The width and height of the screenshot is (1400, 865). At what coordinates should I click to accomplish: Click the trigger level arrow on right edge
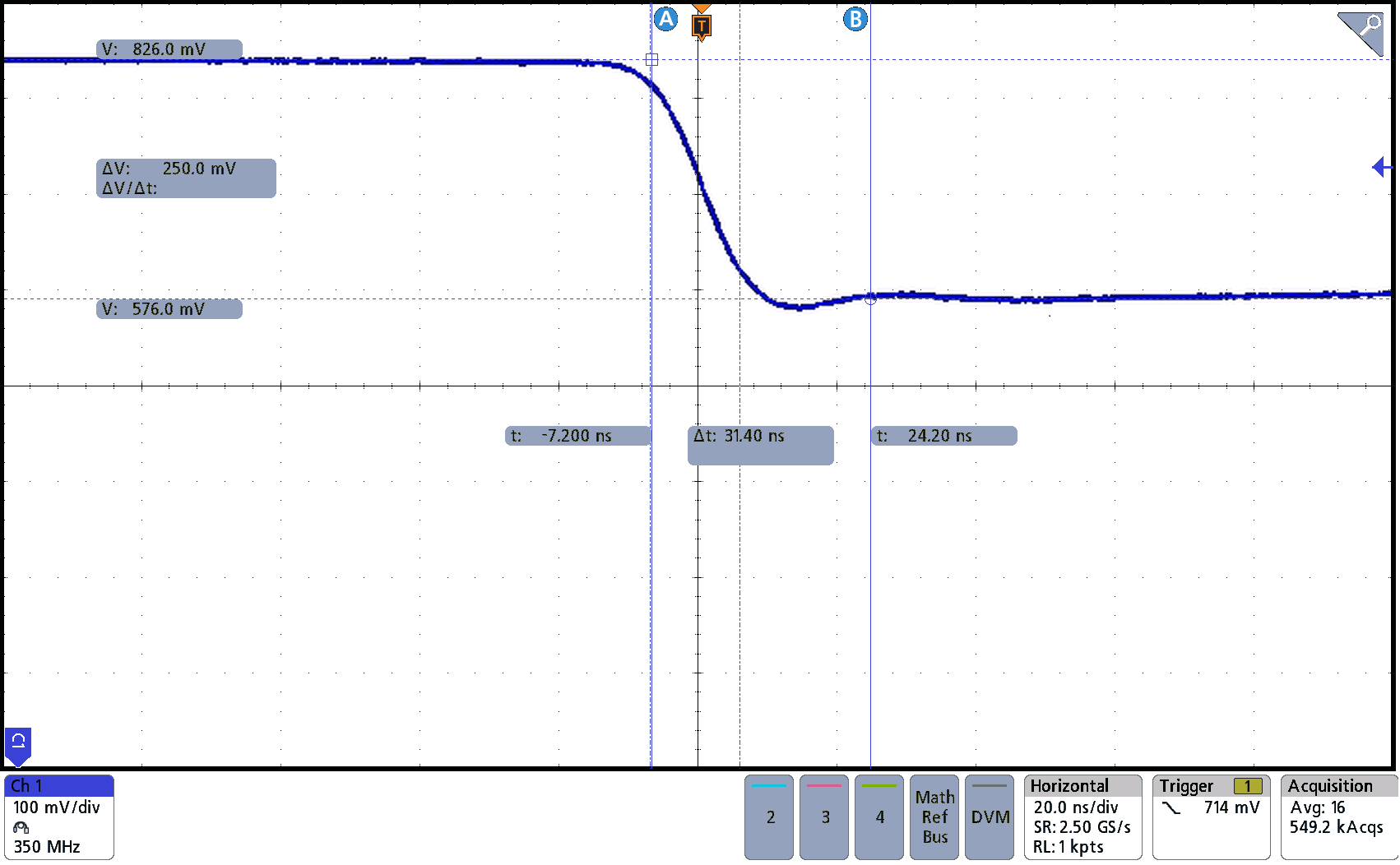(1380, 167)
